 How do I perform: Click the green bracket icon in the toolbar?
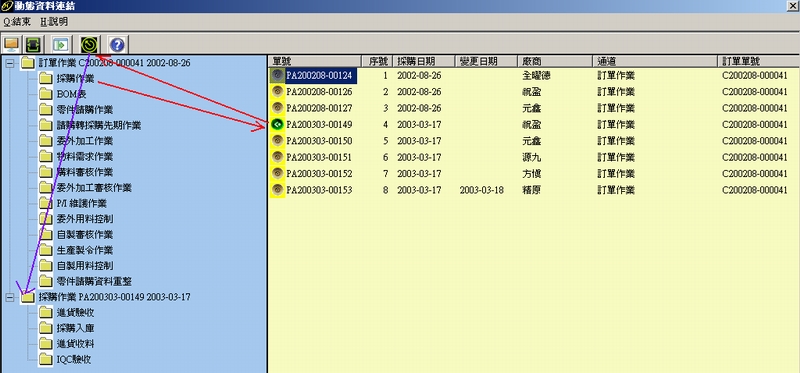click(33, 45)
